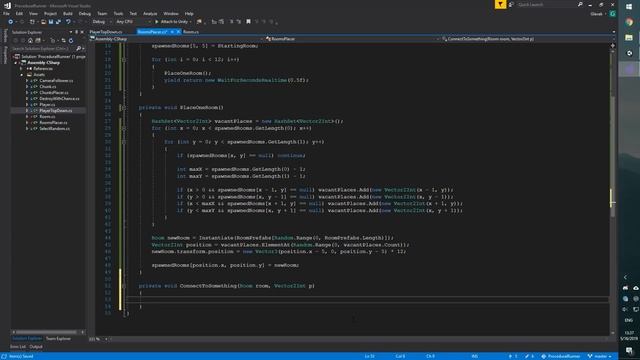Open the Output panel tab
640x360 pixels.
coord(36,347)
